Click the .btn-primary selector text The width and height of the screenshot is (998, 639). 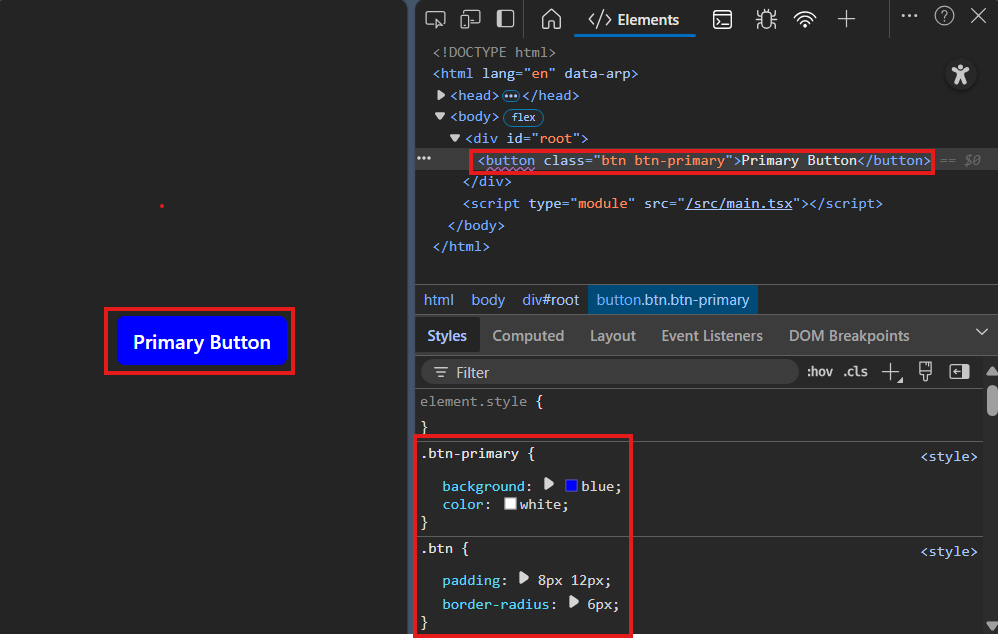pos(470,454)
